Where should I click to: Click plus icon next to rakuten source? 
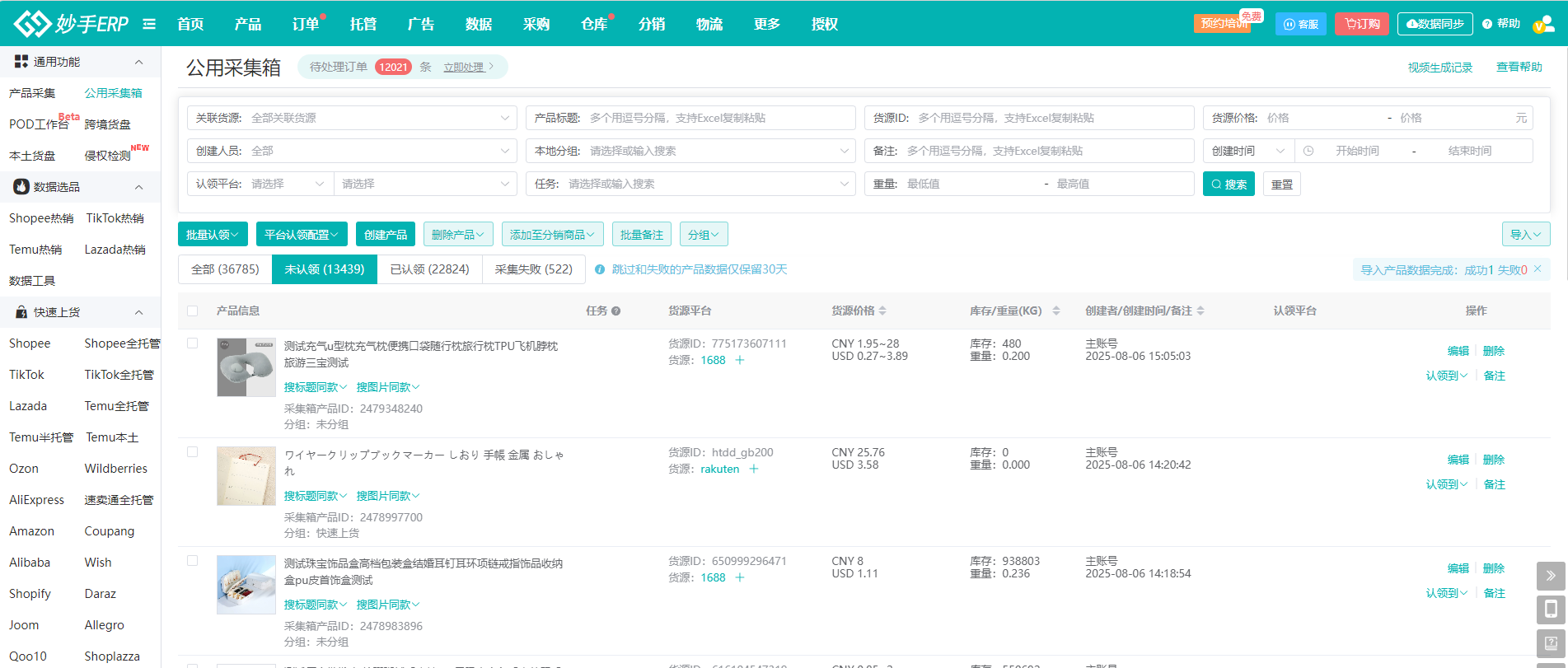(753, 469)
